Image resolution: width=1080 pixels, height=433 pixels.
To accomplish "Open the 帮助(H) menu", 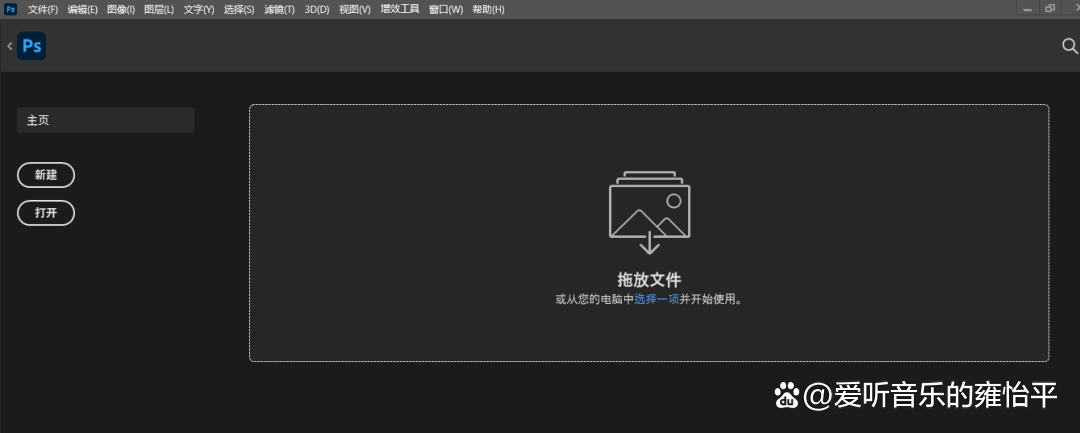I will [x=488, y=10].
